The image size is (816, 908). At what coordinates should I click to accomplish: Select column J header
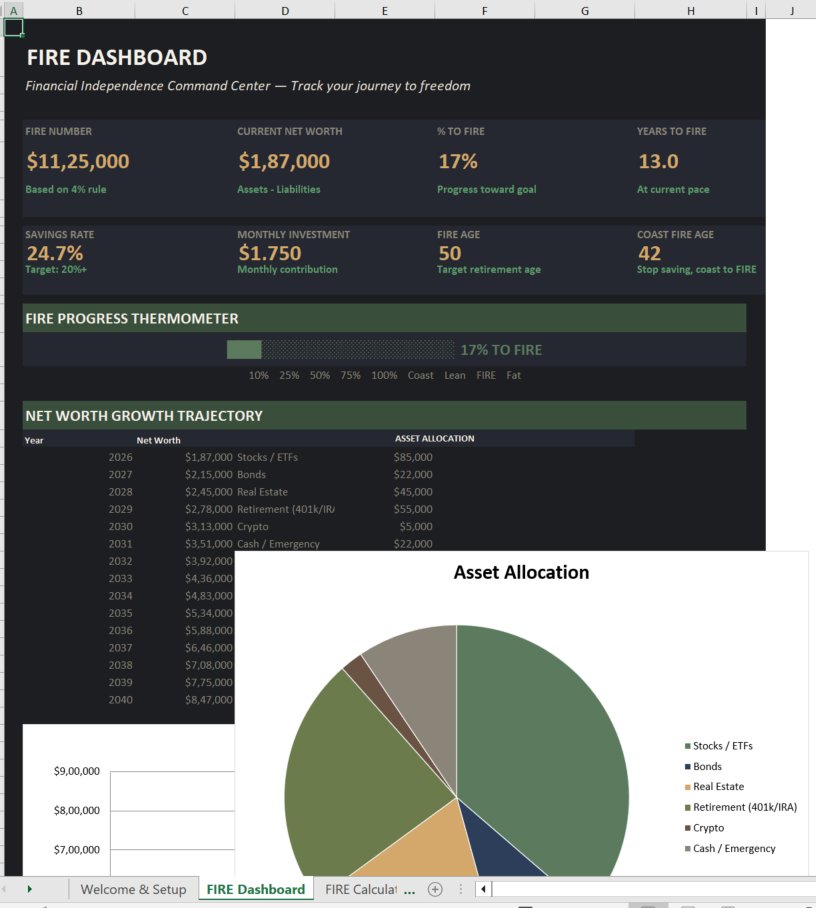coord(791,10)
